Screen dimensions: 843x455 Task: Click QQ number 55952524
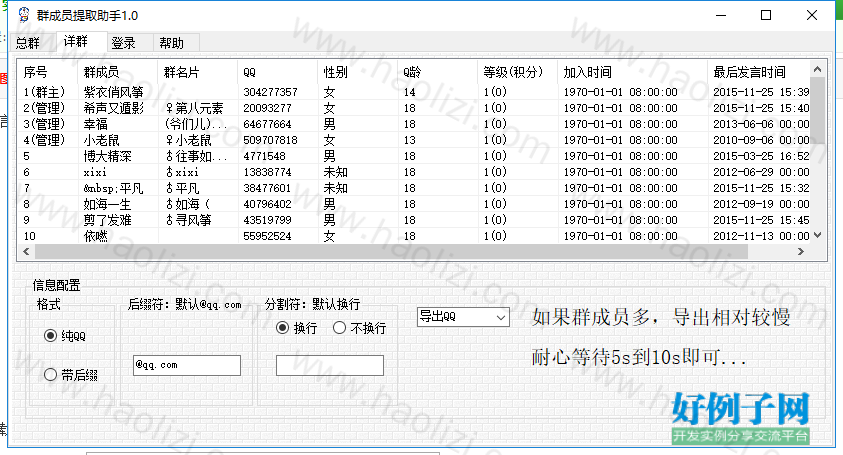[x=267, y=236]
